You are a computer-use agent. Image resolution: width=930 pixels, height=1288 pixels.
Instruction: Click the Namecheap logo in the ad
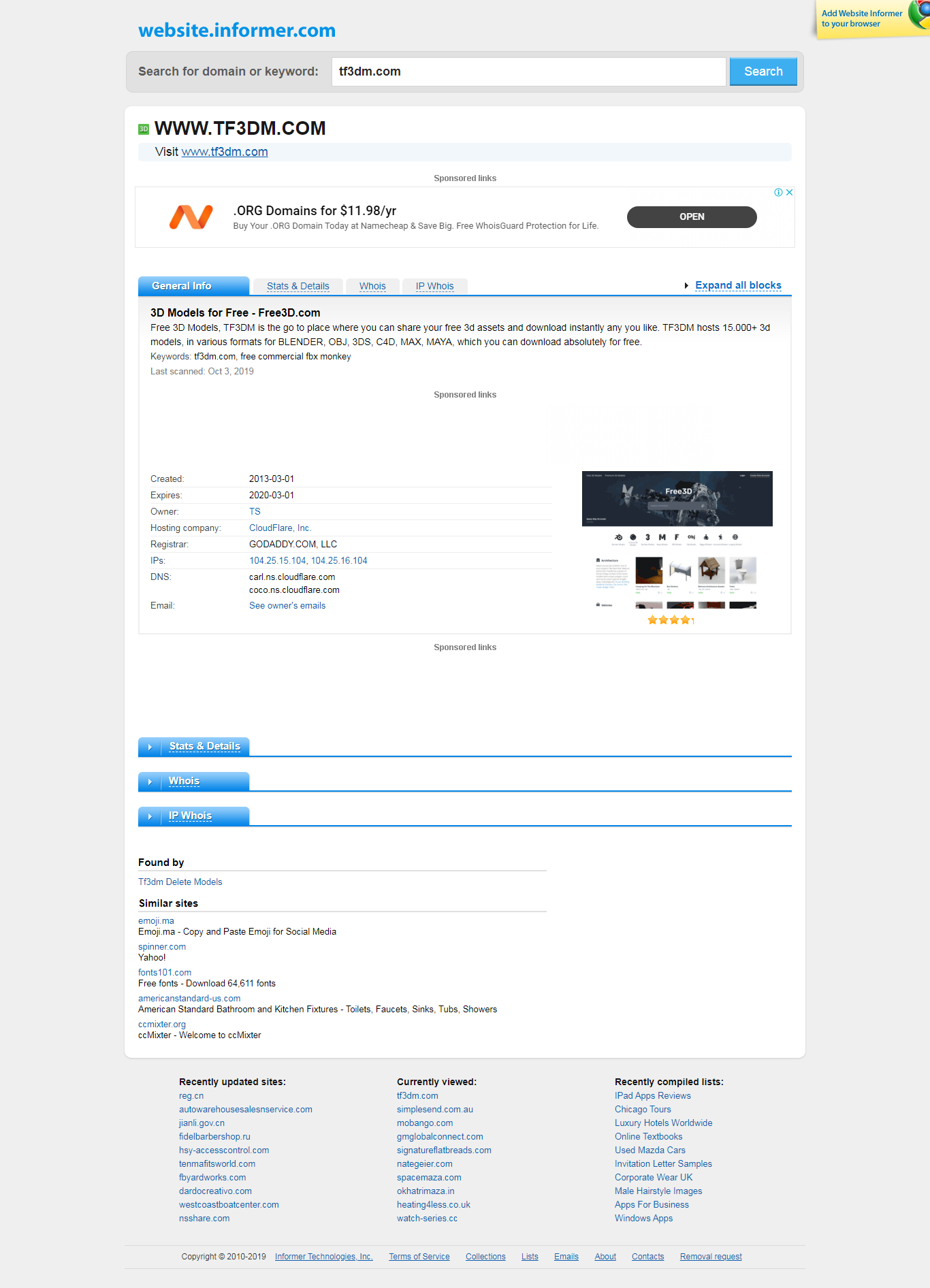191,217
